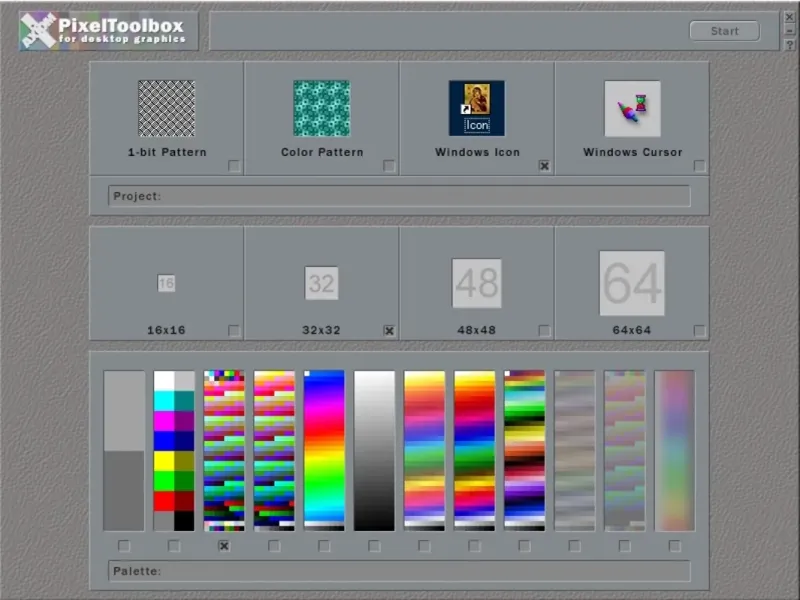Click the 48x48 label

pyautogui.click(x=477, y=330)
